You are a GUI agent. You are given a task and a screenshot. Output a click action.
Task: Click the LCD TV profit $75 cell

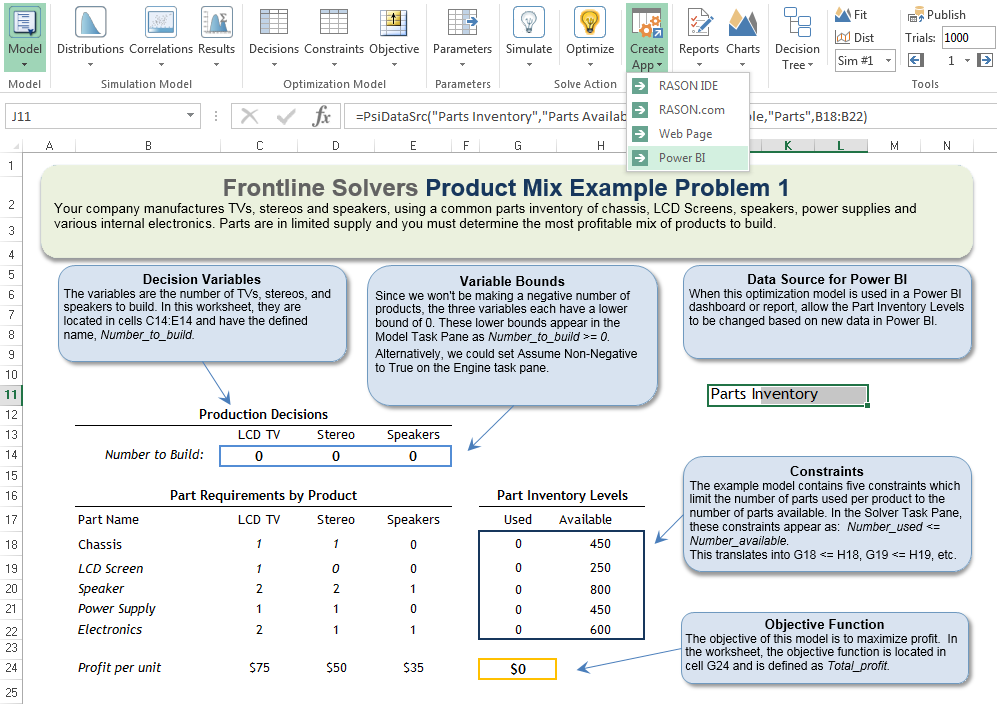259,668
